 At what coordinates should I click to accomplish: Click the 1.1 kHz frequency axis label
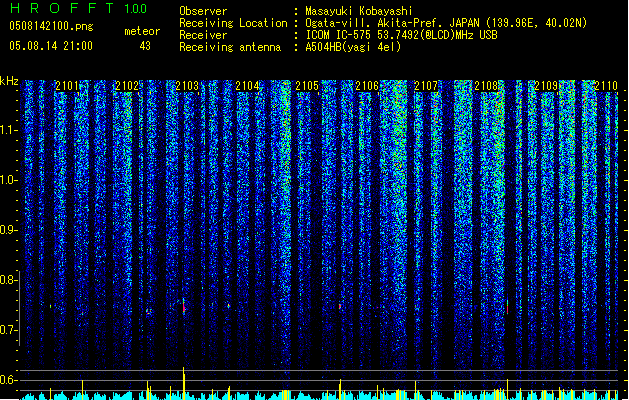pyautogui.click(x=9, y=130)
